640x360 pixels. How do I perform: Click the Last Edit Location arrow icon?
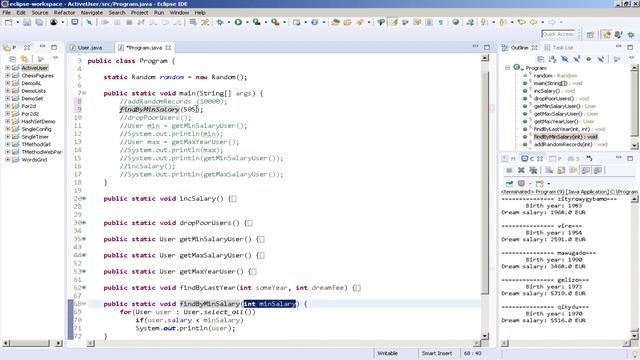click(x=521, y=22)
